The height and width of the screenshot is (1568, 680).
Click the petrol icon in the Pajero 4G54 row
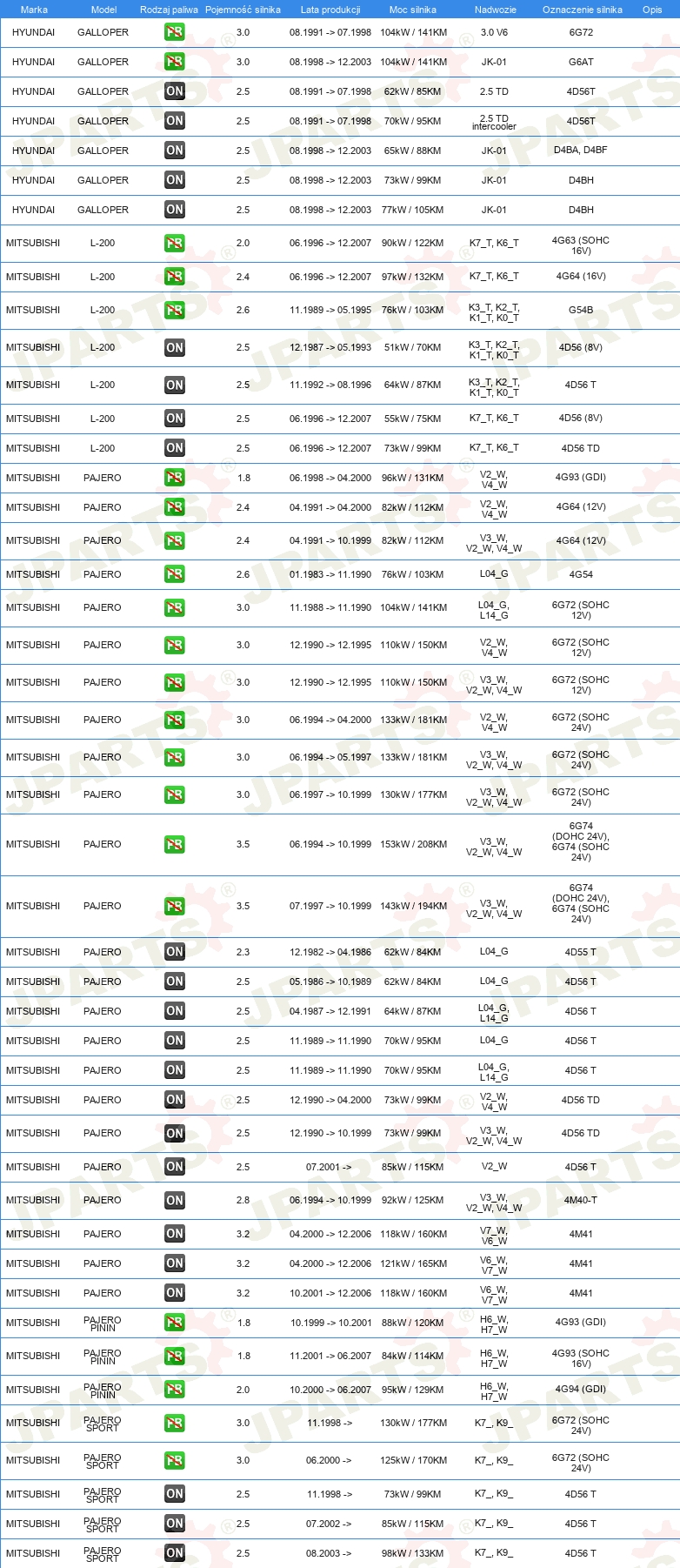click(x=175, y=574)
